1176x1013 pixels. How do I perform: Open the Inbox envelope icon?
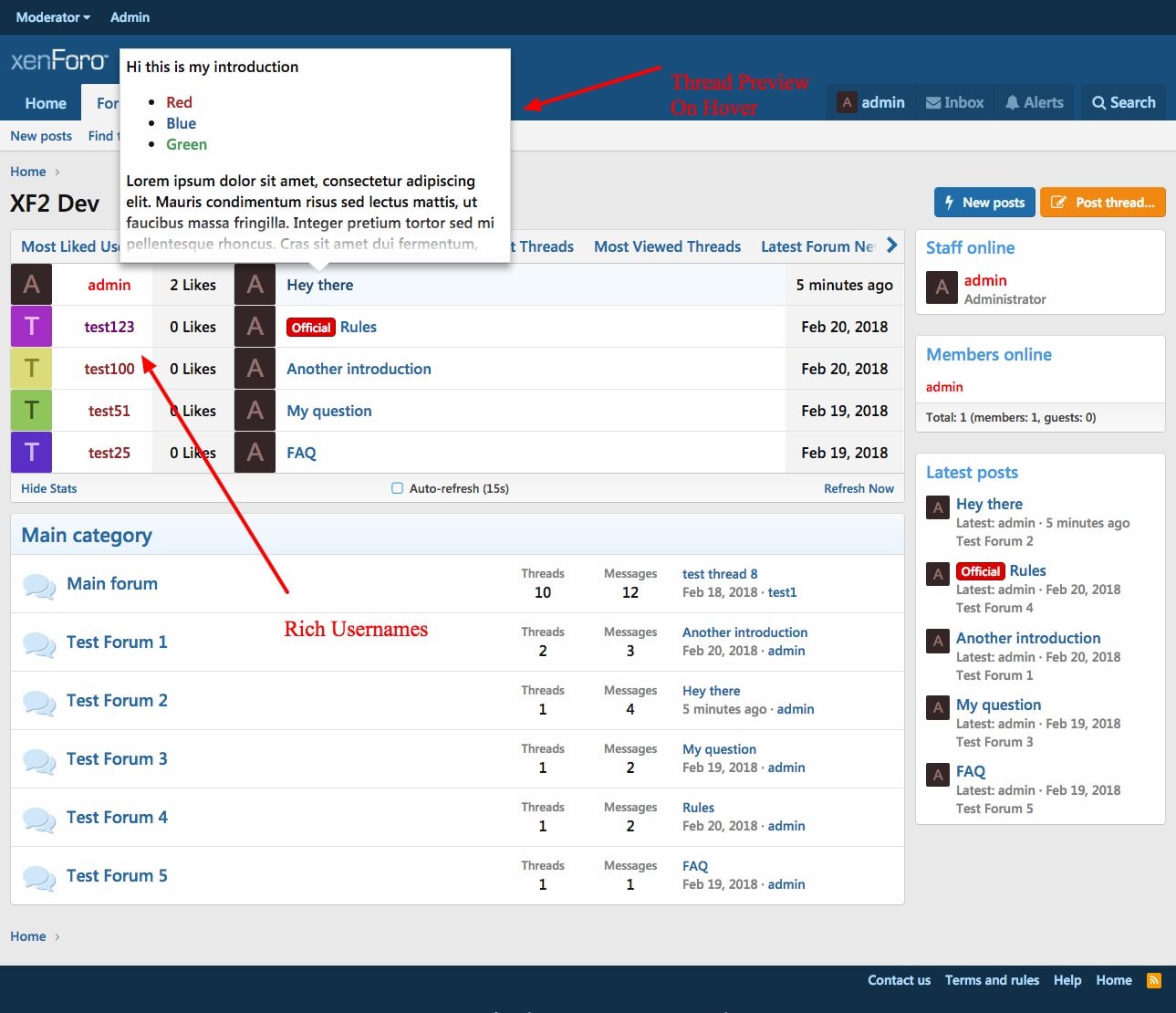[x=933, y=103]
